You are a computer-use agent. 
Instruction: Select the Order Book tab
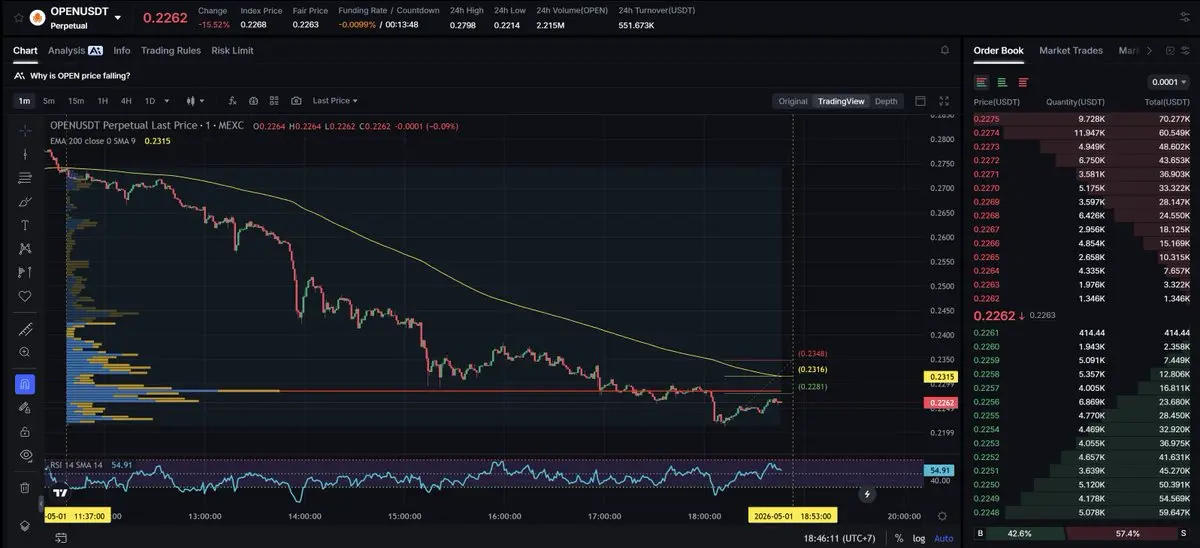[x=999, y=50]
